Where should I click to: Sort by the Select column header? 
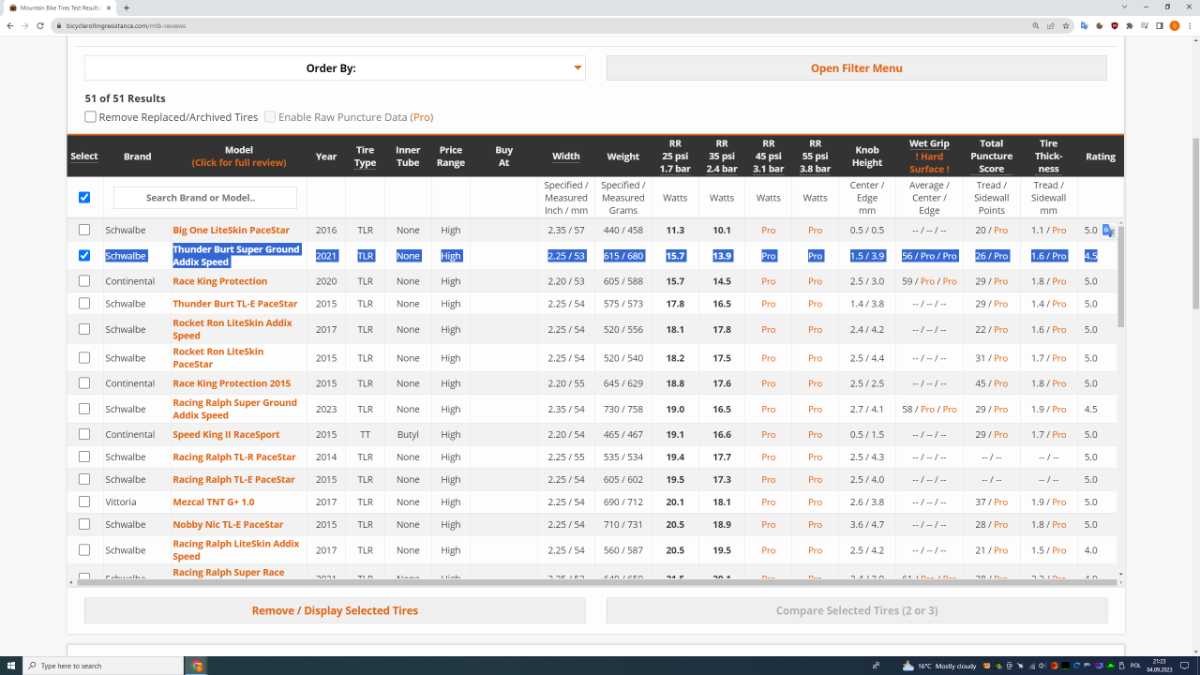tap(84, 156)
